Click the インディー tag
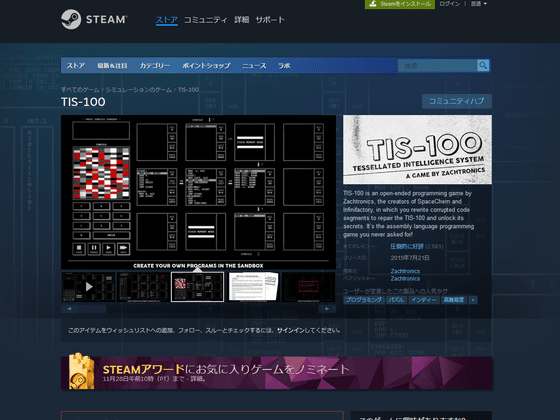560x420 pixels. coord(423,300)
